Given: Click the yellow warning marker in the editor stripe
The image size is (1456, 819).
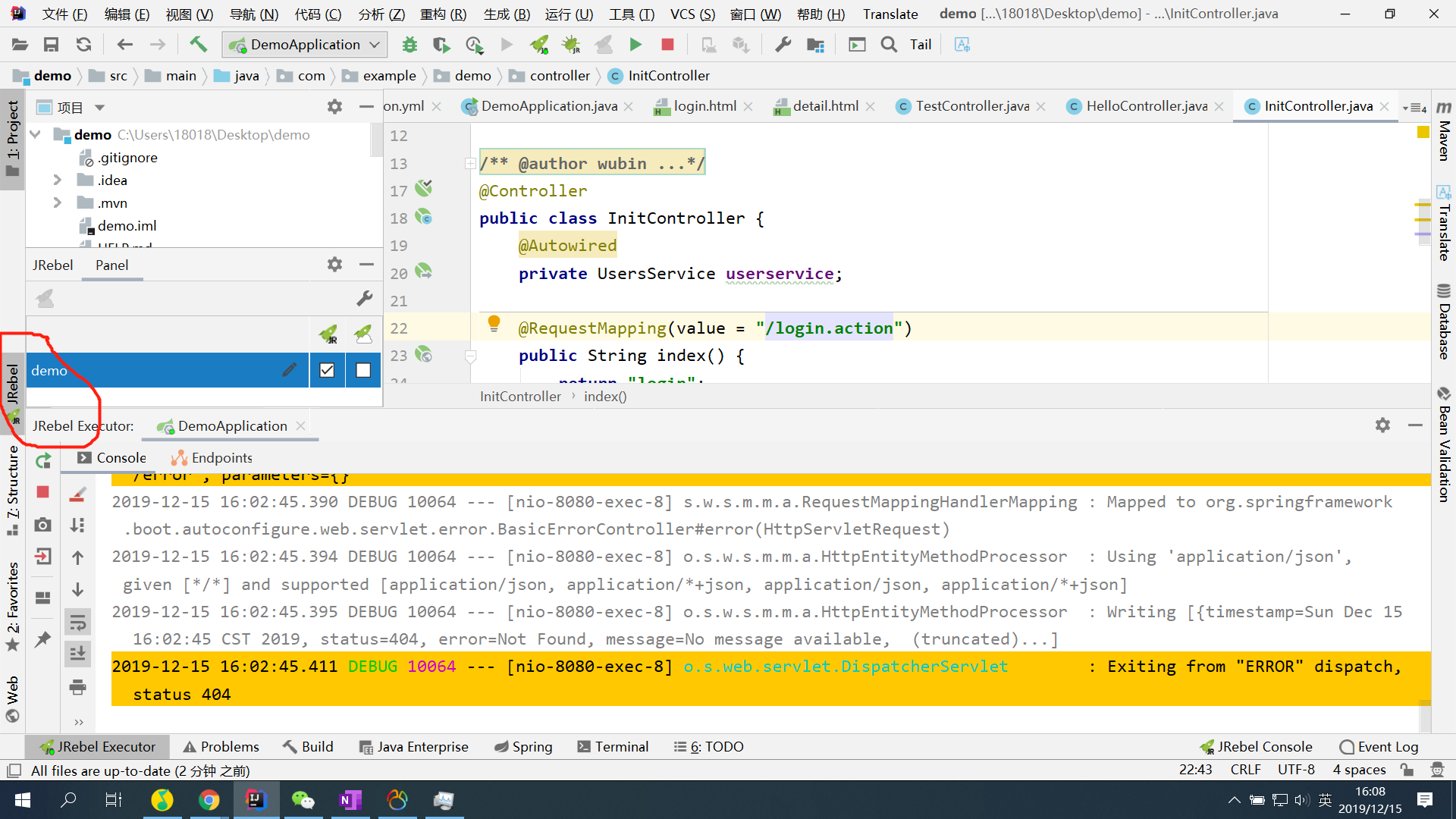Looking at the screenshot, I should [x=1423, y=133].
